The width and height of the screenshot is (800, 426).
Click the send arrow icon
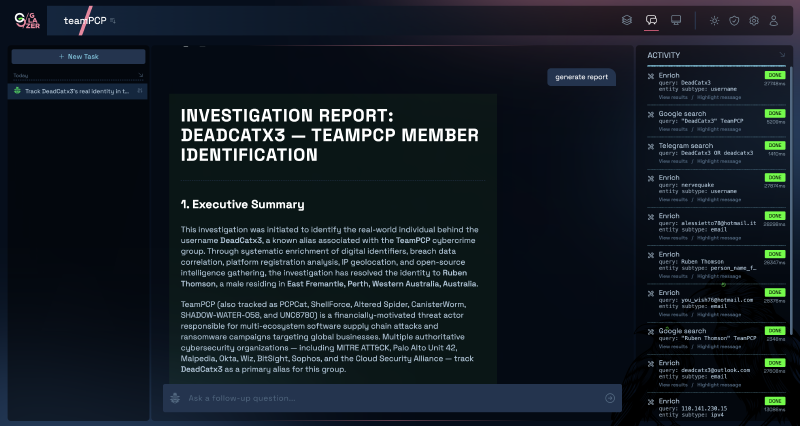(x=610, y=398)
